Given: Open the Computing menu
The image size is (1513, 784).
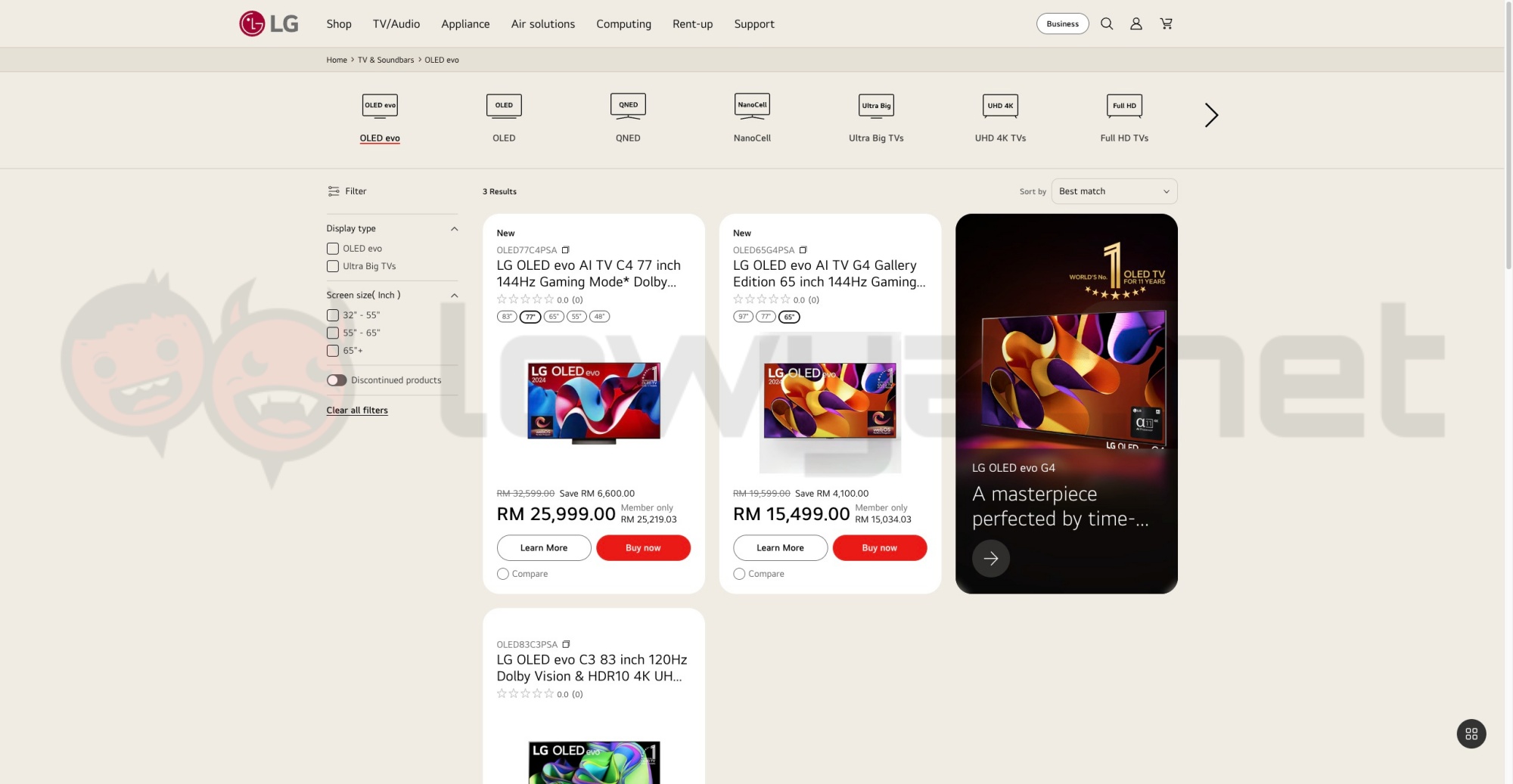Looking at the screenshot, I should tap(623, 23).
